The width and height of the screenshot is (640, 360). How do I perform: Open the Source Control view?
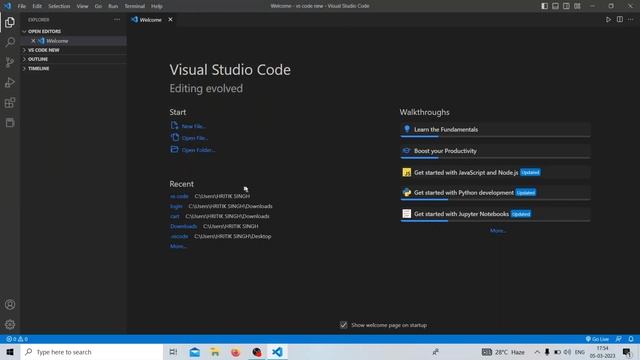pyautogui.click(x=10, y=62)
